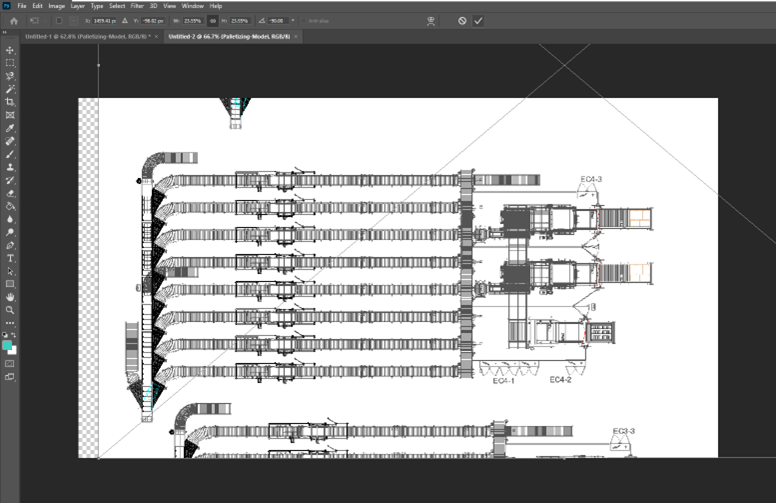Toggle Quick Mask mode

(10, 364)
